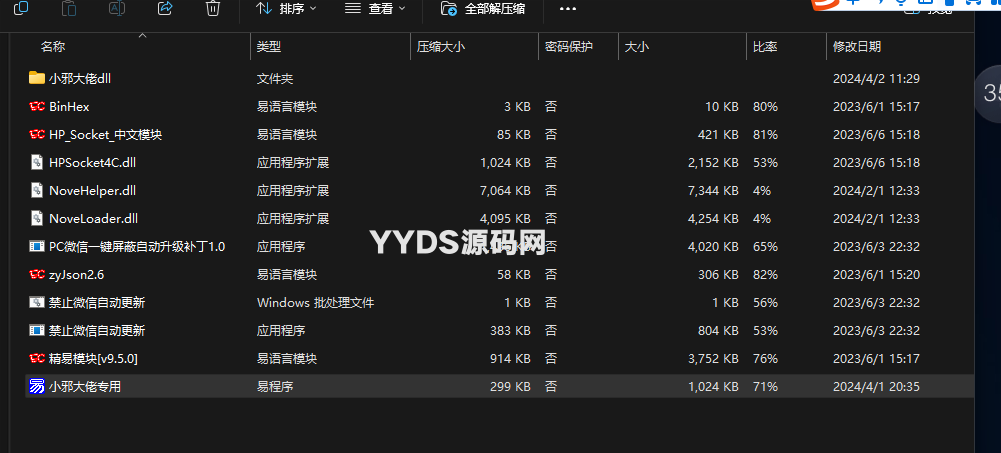Click the 比率 column header
This screenshot has height=453, width=1001.
tap(765, 47)
